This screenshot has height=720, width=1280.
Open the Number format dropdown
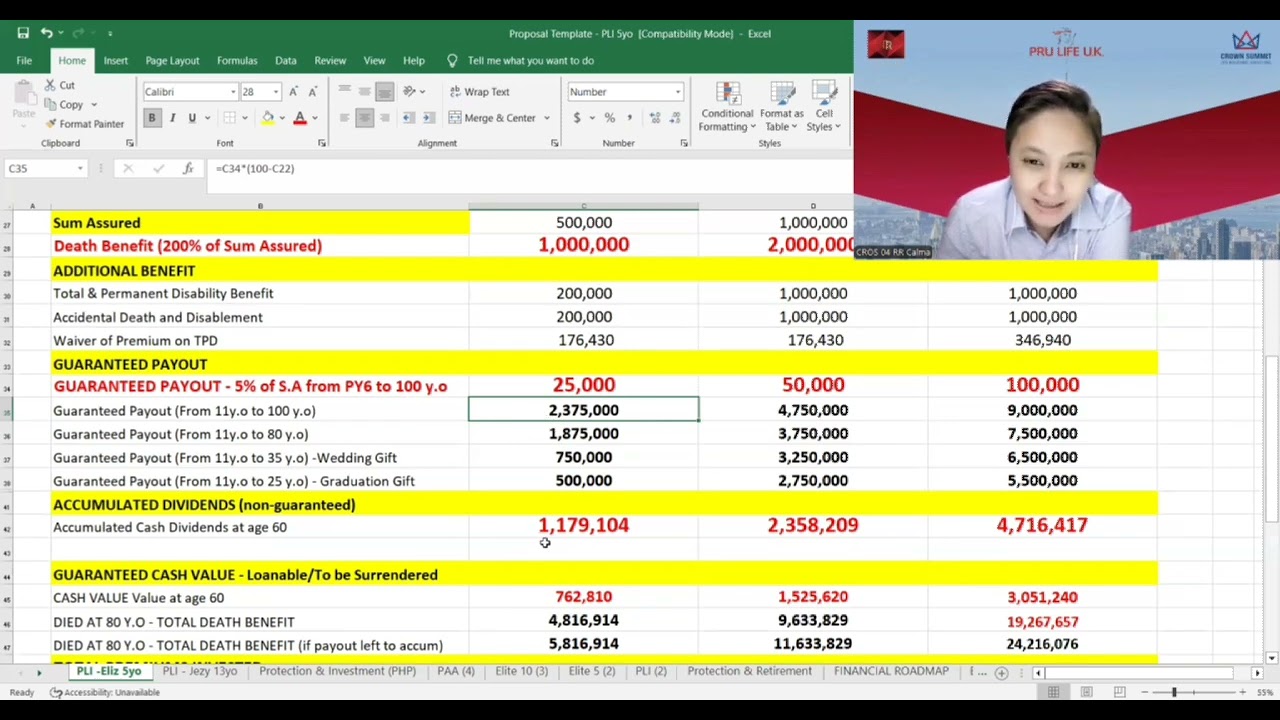[x=677, y=92]
